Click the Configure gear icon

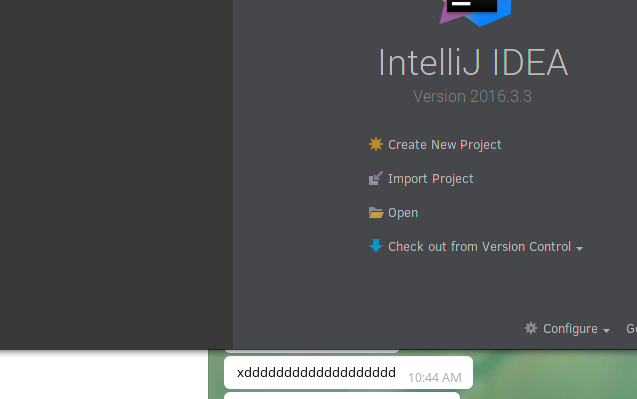click(x=531, y=328)
